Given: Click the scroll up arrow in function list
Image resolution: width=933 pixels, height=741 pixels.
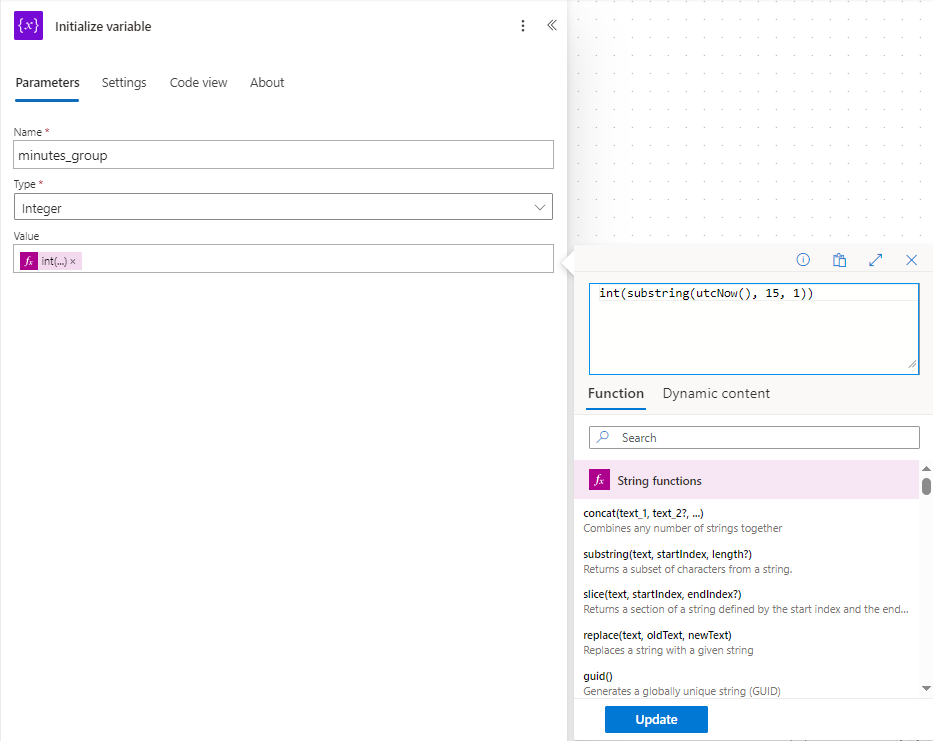Looking at the screenshot, I should [x=926, y=469].
